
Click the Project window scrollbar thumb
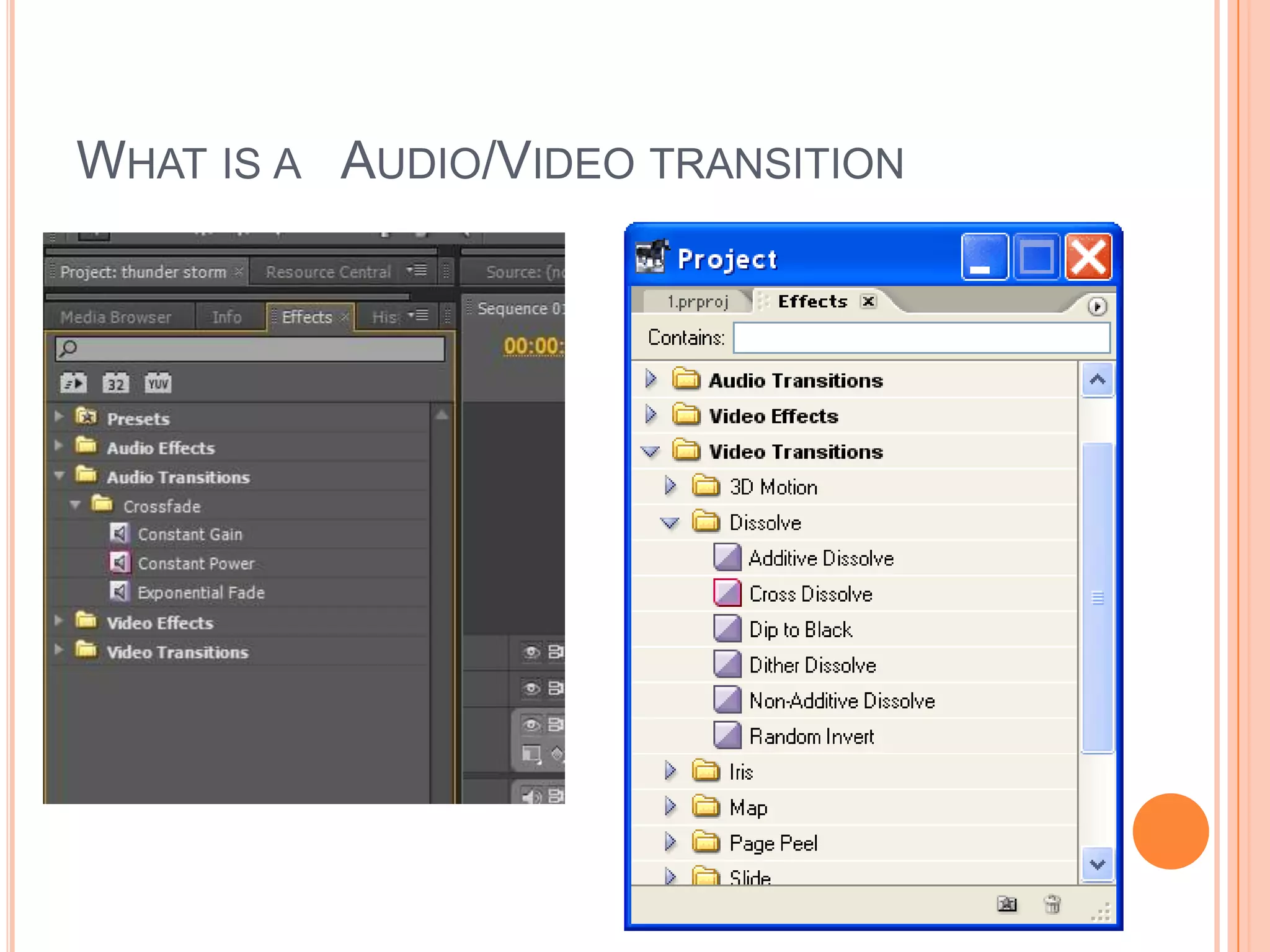(1097, 598)
